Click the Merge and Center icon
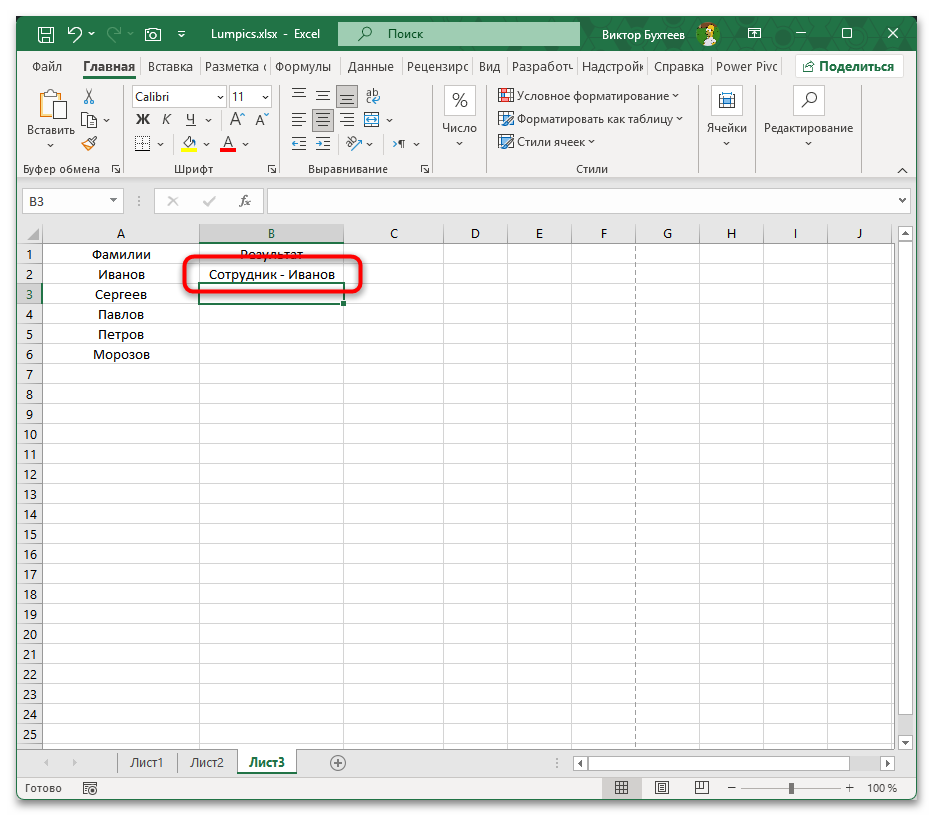The width and height of the screenshot is (933, 816). coord(371,120)
